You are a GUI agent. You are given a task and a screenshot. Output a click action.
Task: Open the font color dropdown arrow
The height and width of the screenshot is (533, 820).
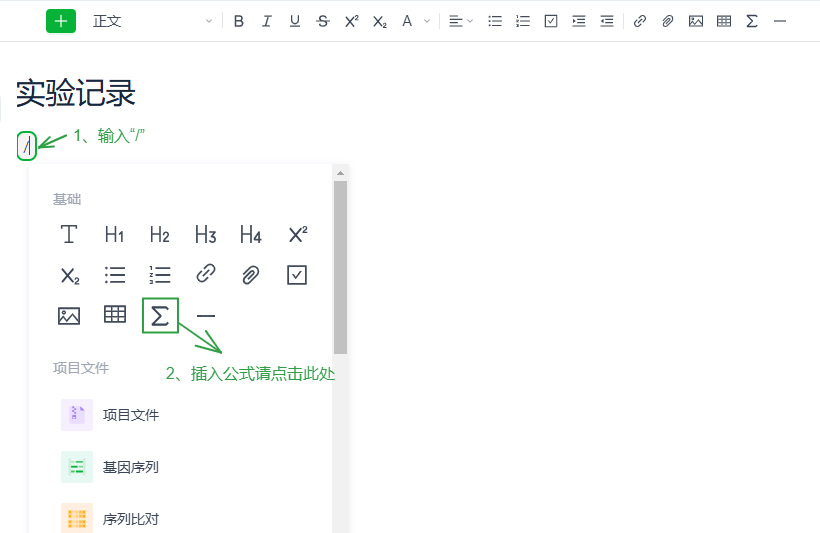(427, 21)
